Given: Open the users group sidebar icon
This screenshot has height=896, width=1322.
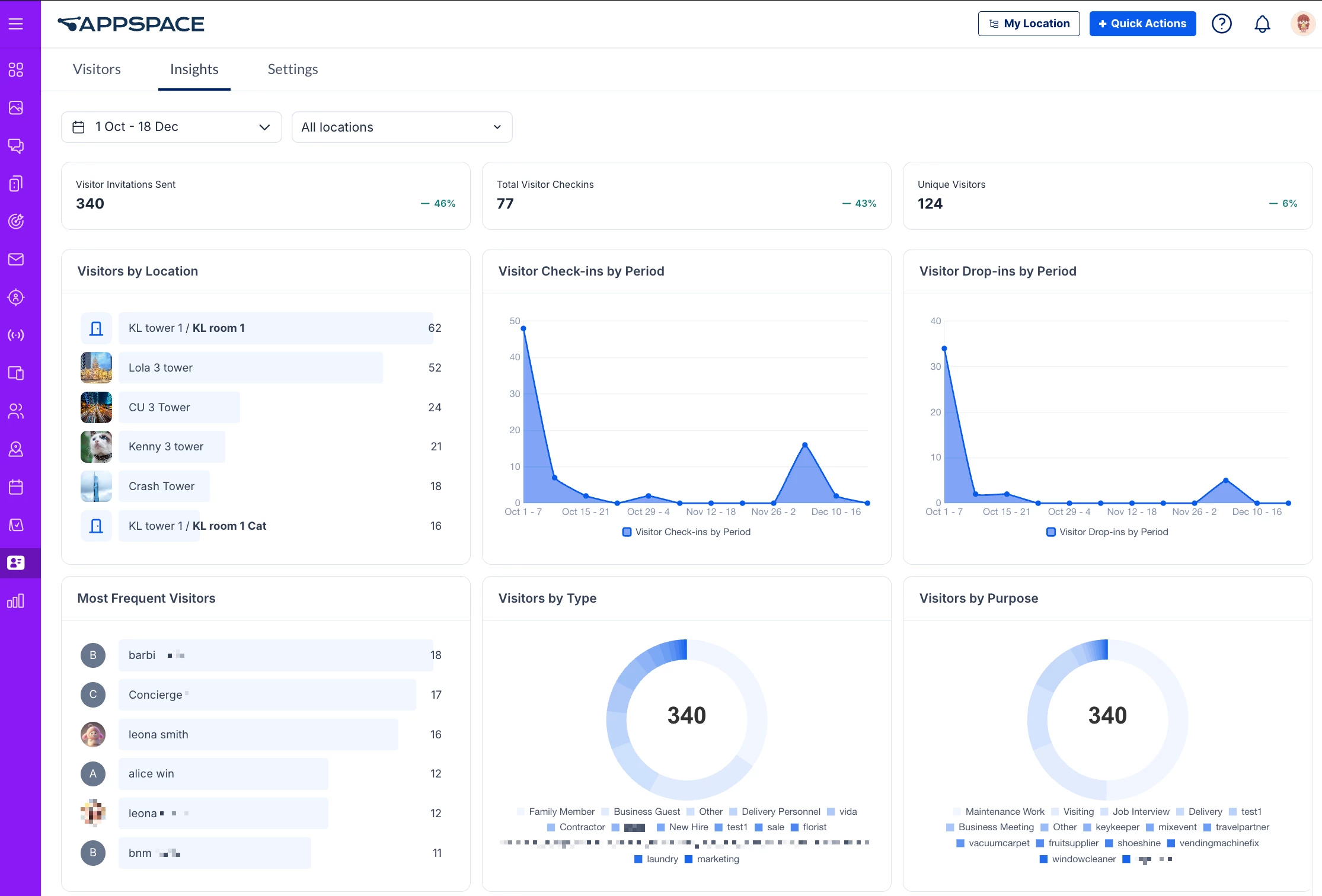Looking at the screenshot, I should [x=16, y=411].
